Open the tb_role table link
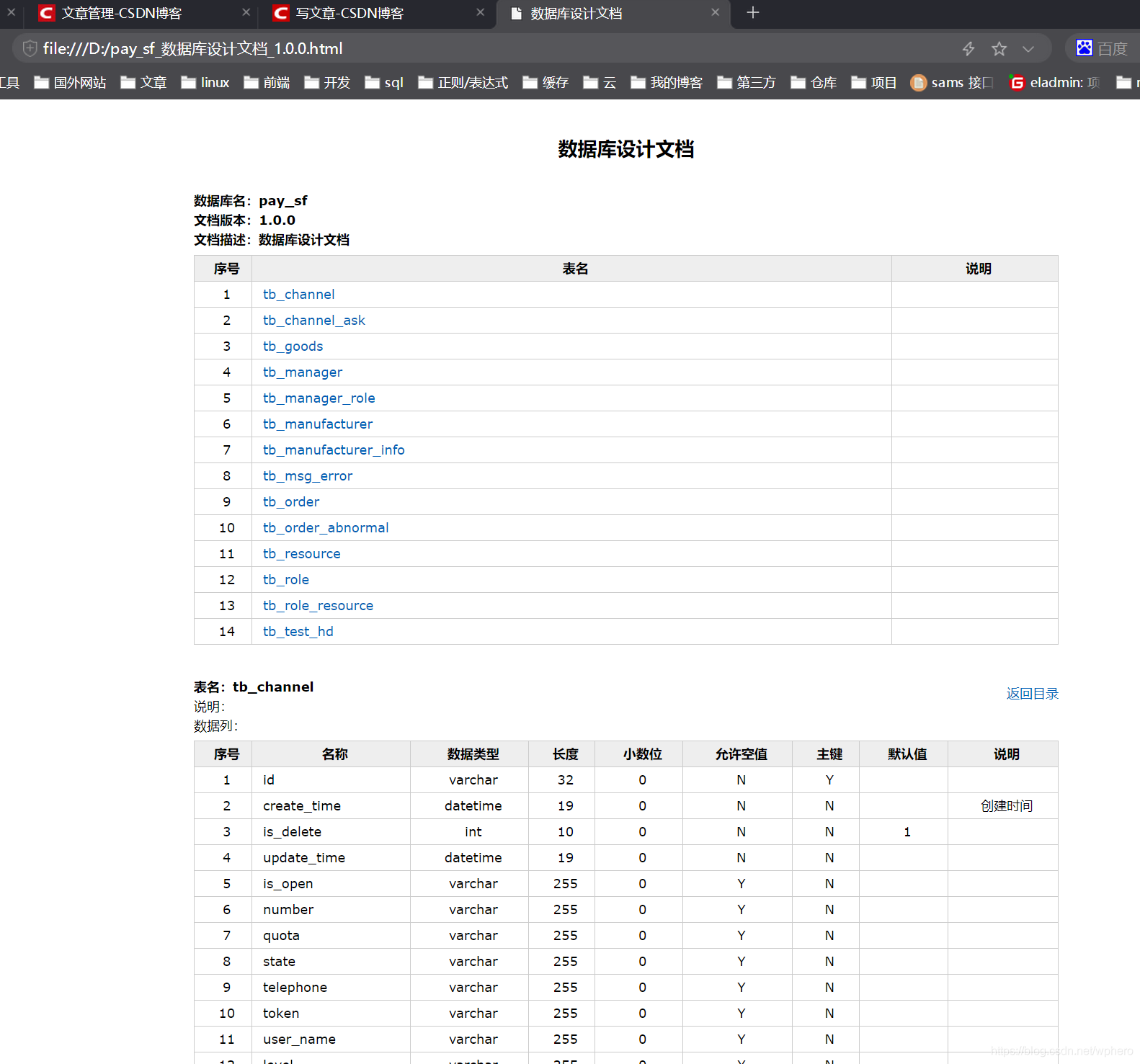Viewport: 1140px width, 1064px height. pos(286,580)
